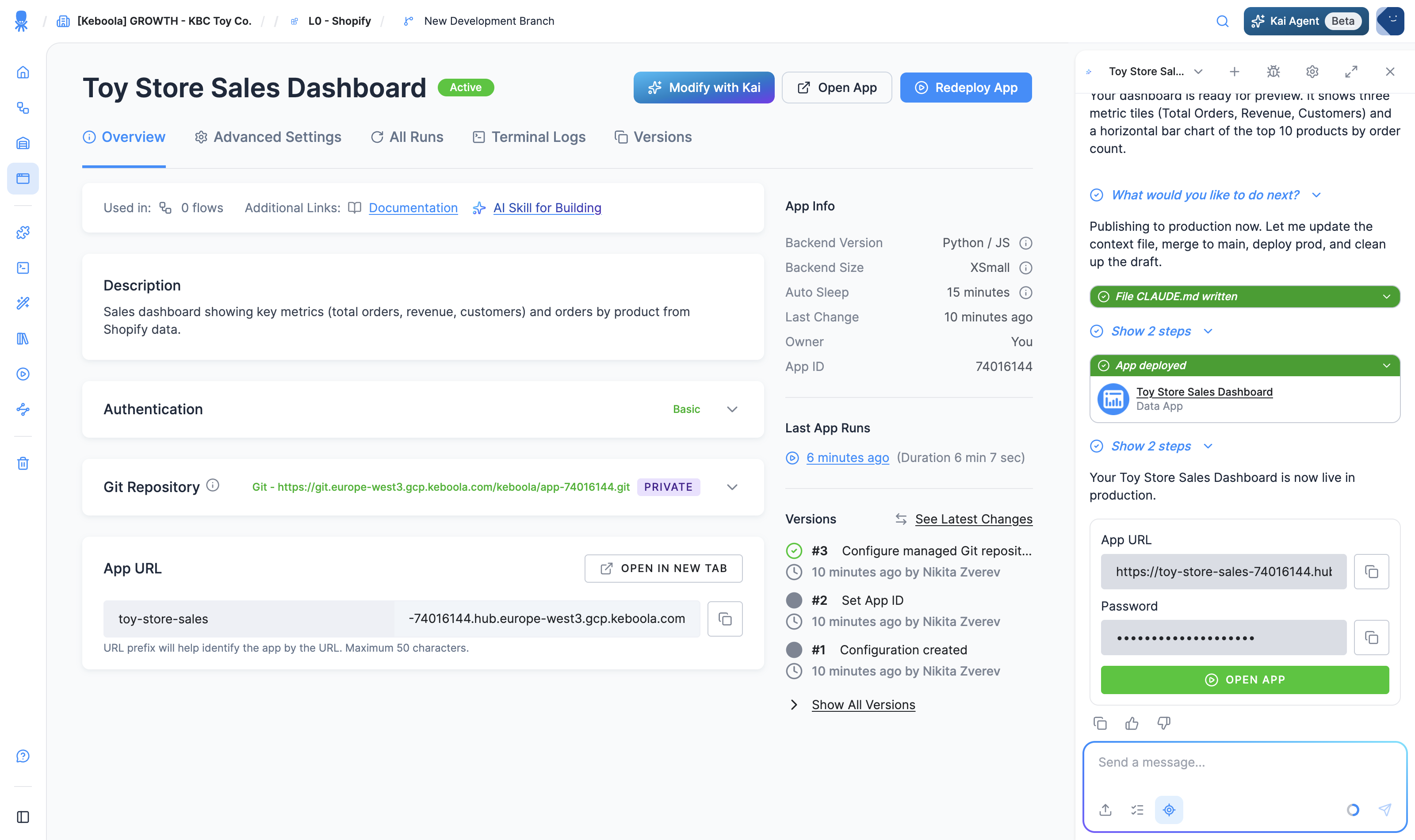
Task: Open See Latest Changes link
Action: 974,519
